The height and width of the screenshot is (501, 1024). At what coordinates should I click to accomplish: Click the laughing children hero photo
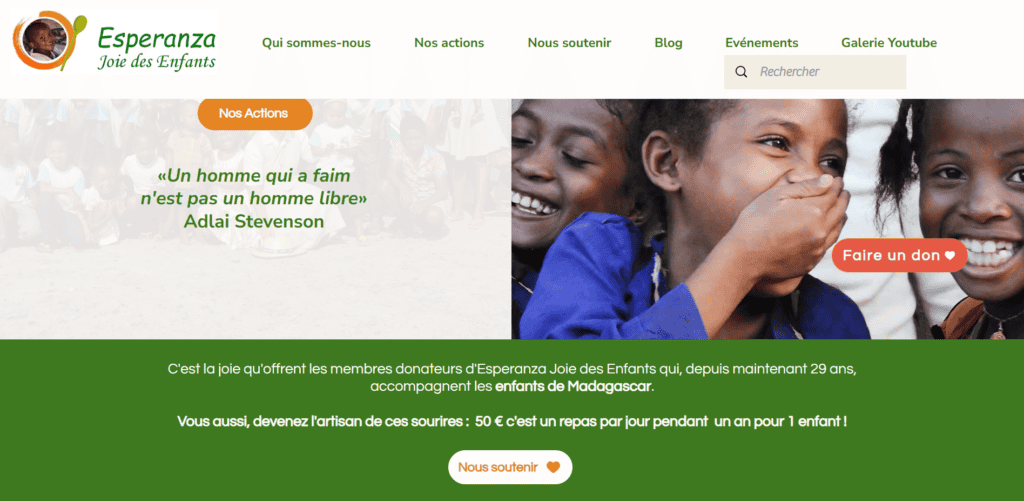767,219
